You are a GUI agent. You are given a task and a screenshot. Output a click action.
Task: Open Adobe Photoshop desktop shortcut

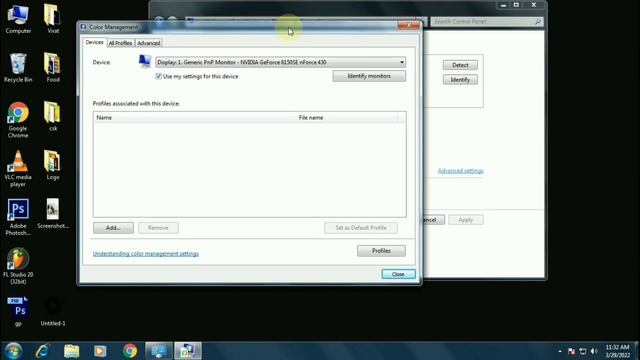click(18, 217)
